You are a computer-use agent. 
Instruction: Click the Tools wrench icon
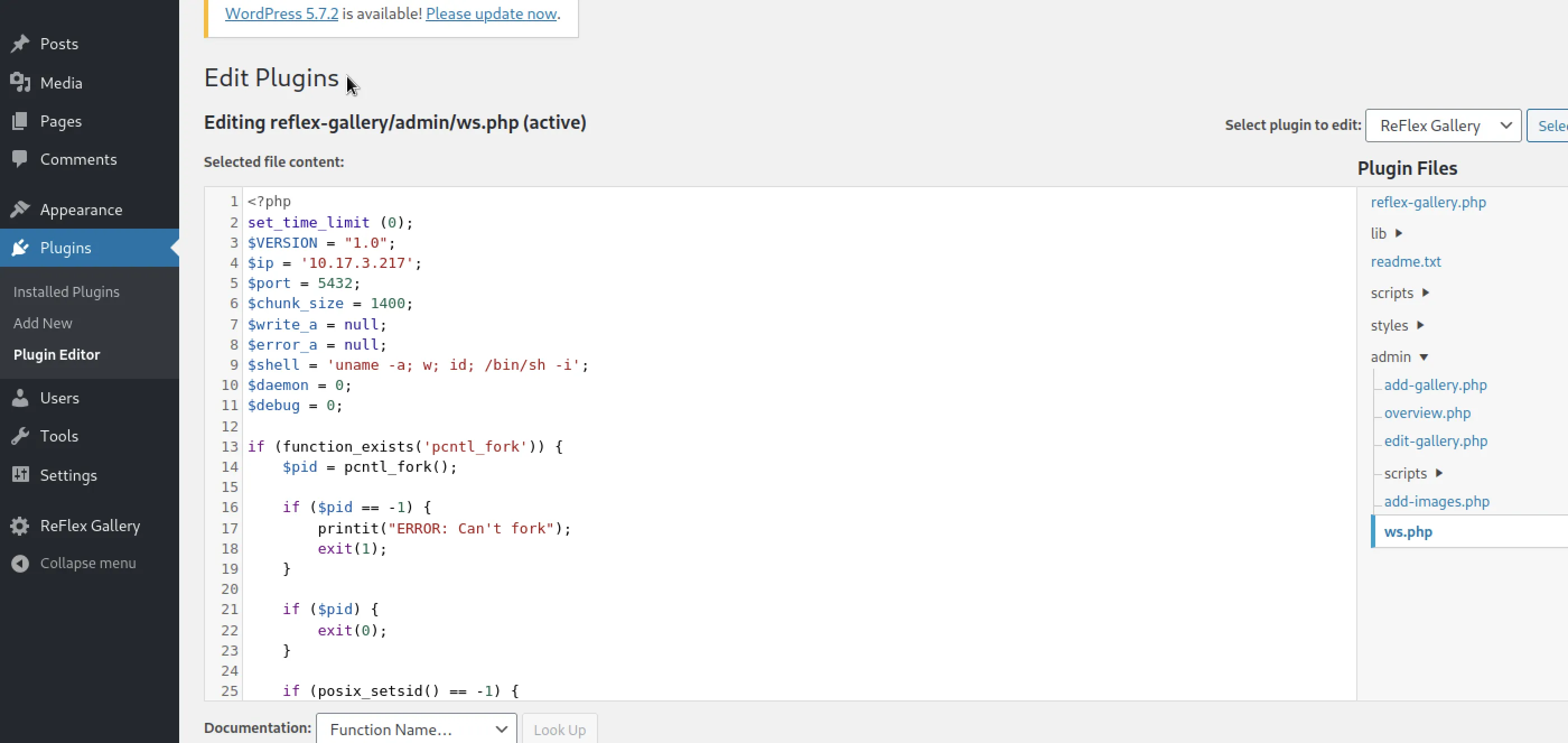tap(20, 436)
